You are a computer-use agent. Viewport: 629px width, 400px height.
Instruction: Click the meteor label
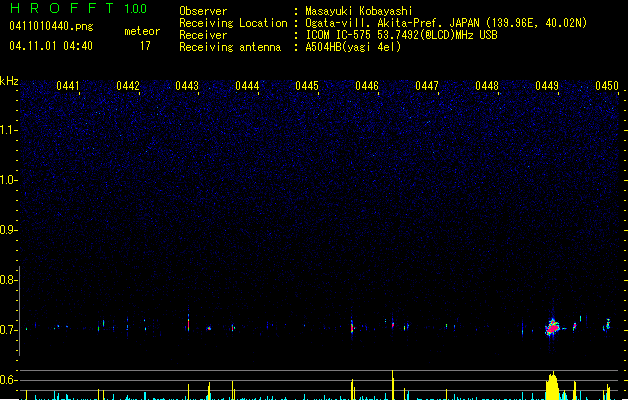pos(142,31)
